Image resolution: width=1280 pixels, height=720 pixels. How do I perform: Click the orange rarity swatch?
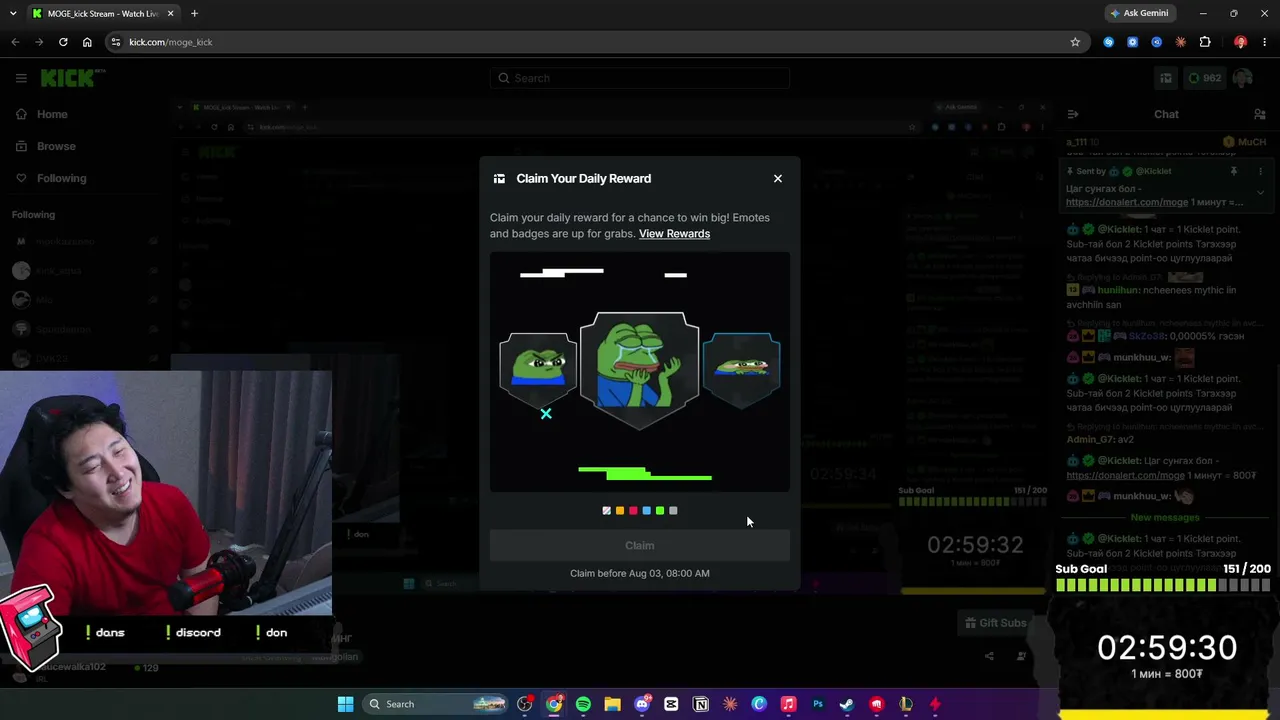click(x=620, y=510)
